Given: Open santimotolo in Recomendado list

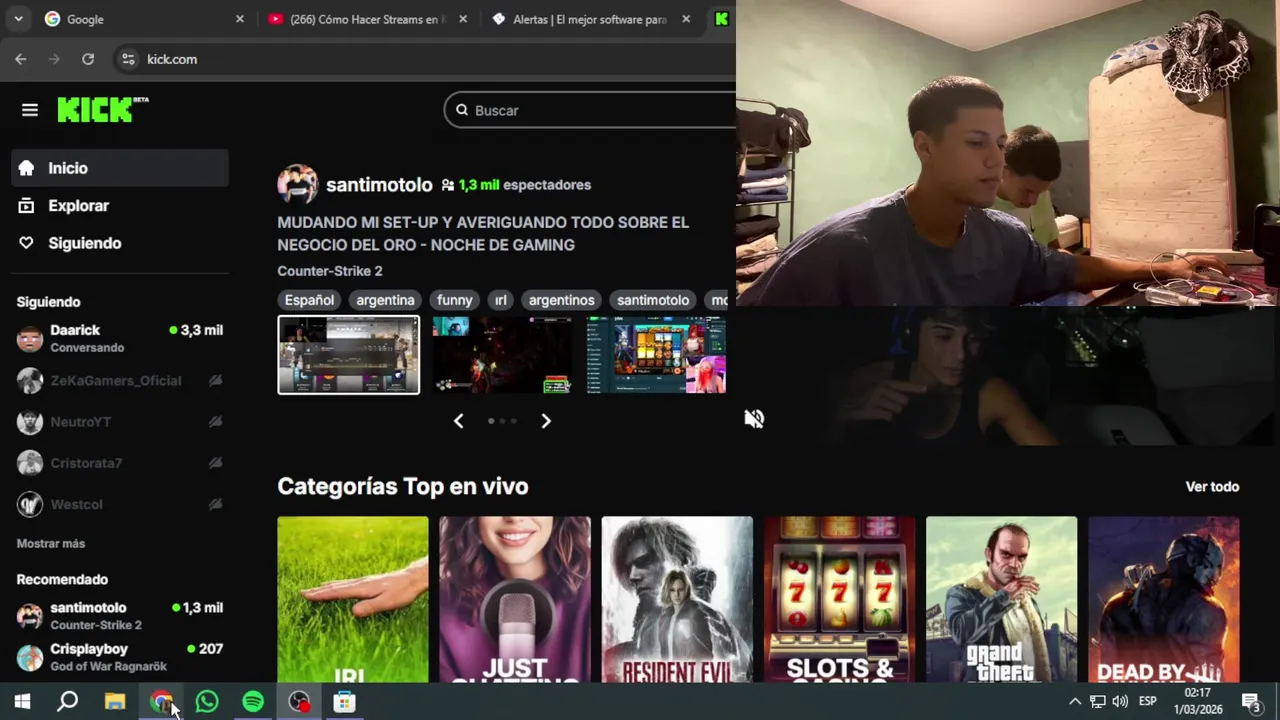Looking at the screenshot, I should pyautogui.click(x=120, y=616).
